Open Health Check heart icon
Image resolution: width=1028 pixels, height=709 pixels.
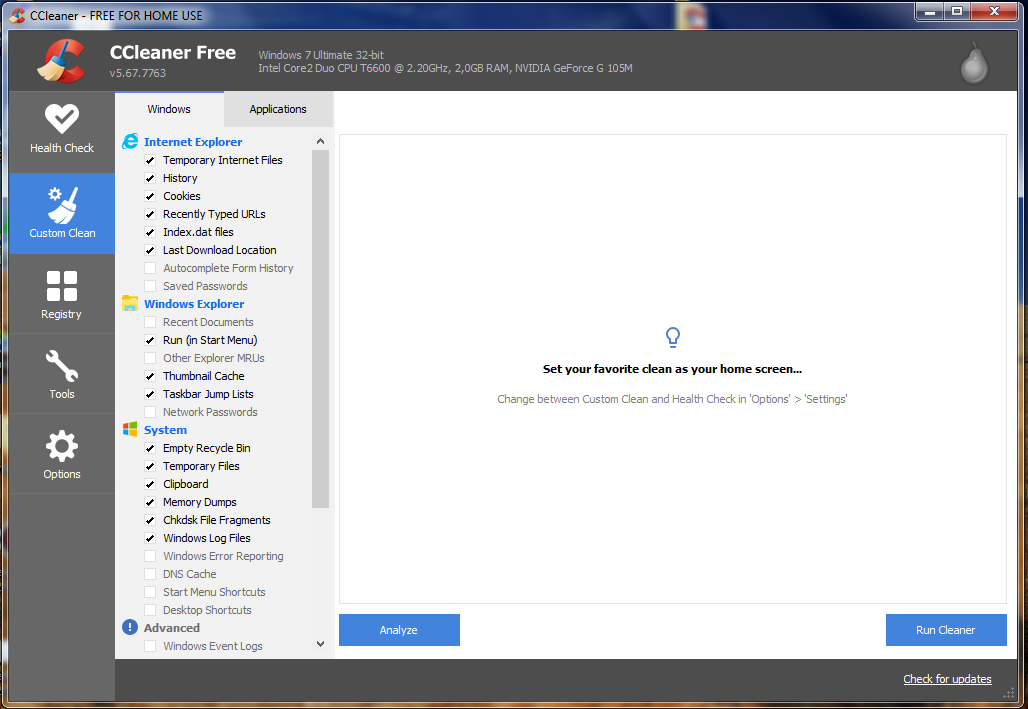coord(62,119)
